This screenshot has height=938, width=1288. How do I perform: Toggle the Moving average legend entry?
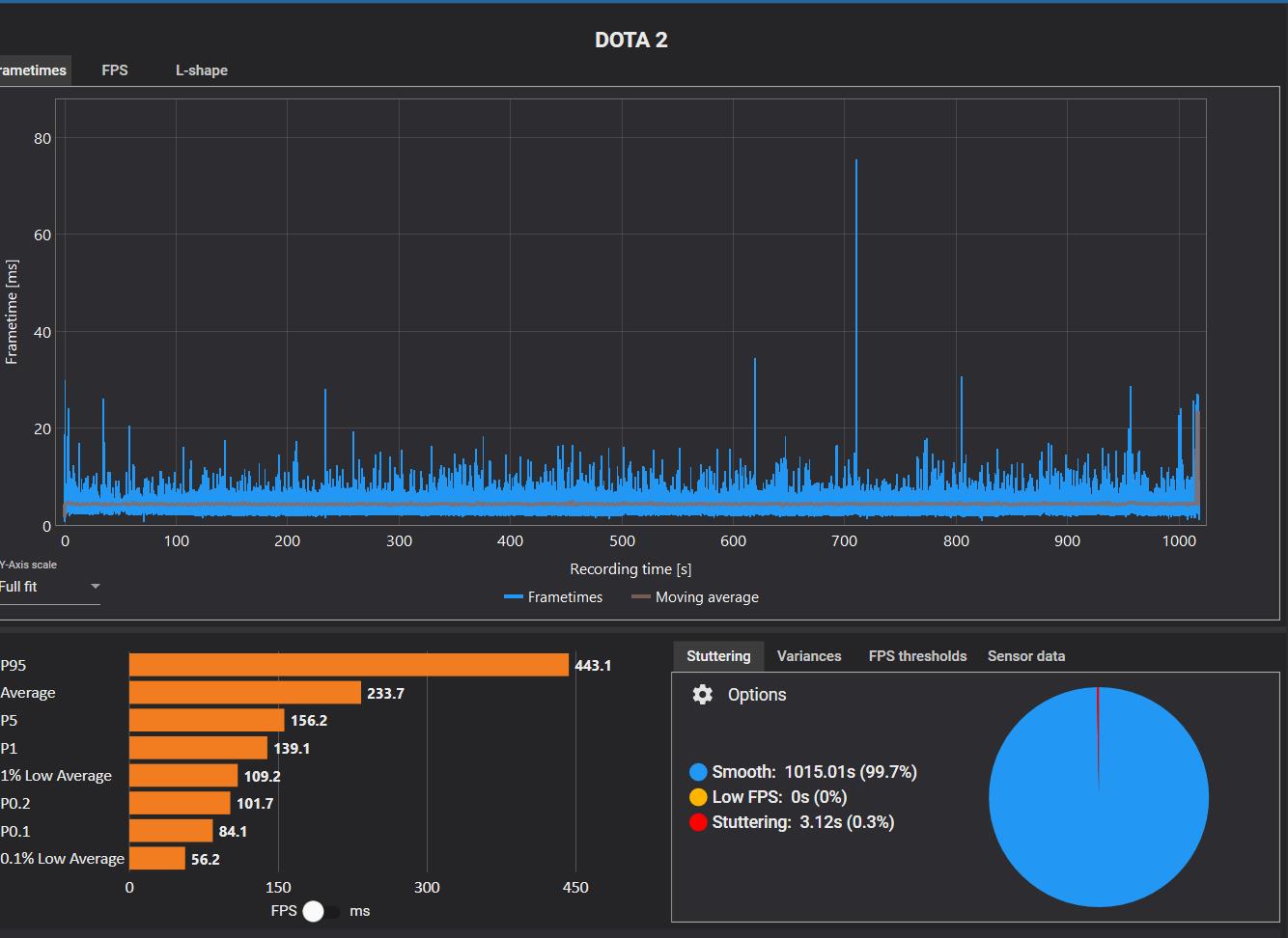(695, 597)
